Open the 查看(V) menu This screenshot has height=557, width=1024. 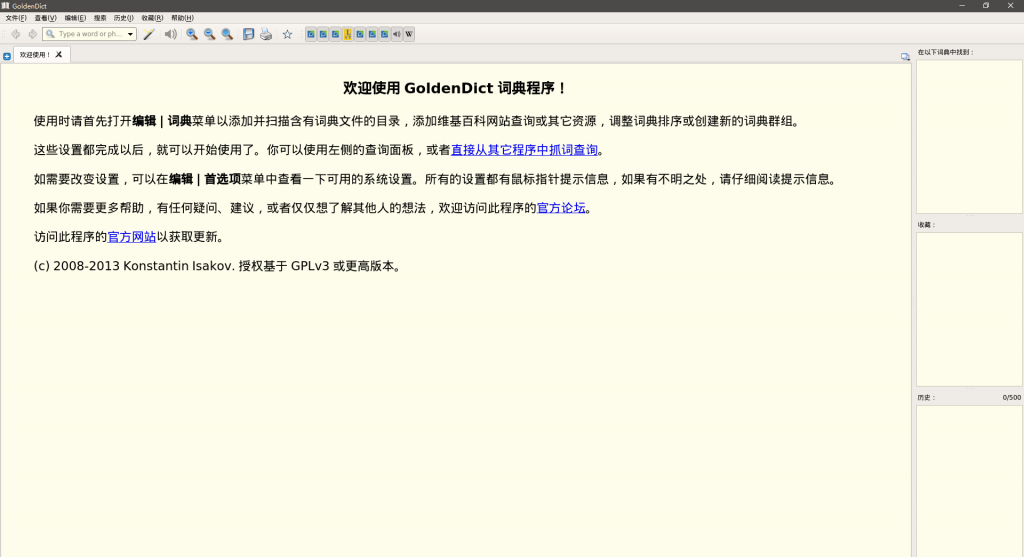click(46, 18)
